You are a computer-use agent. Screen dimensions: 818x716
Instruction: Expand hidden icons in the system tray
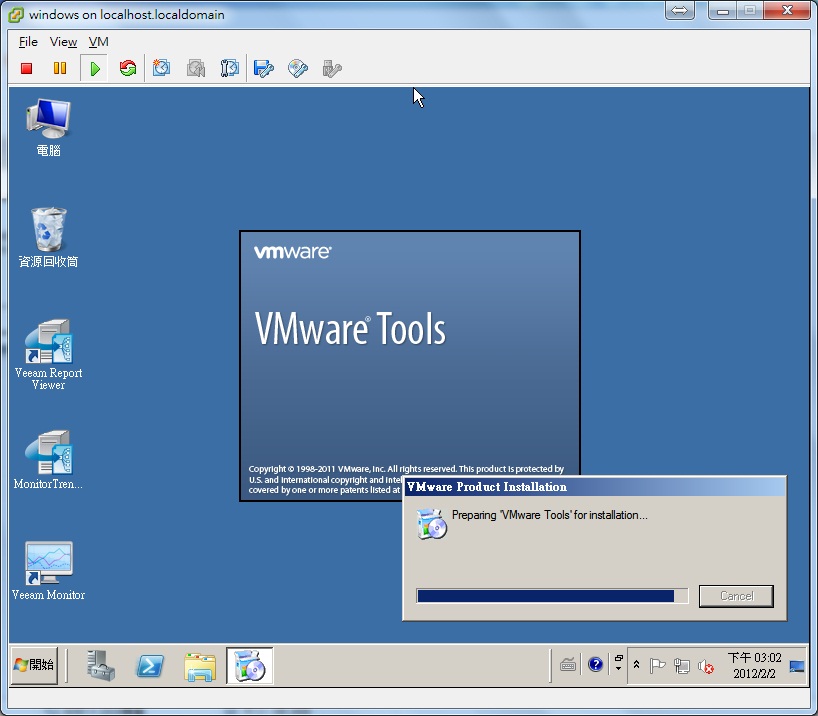[x=636, y=663]
